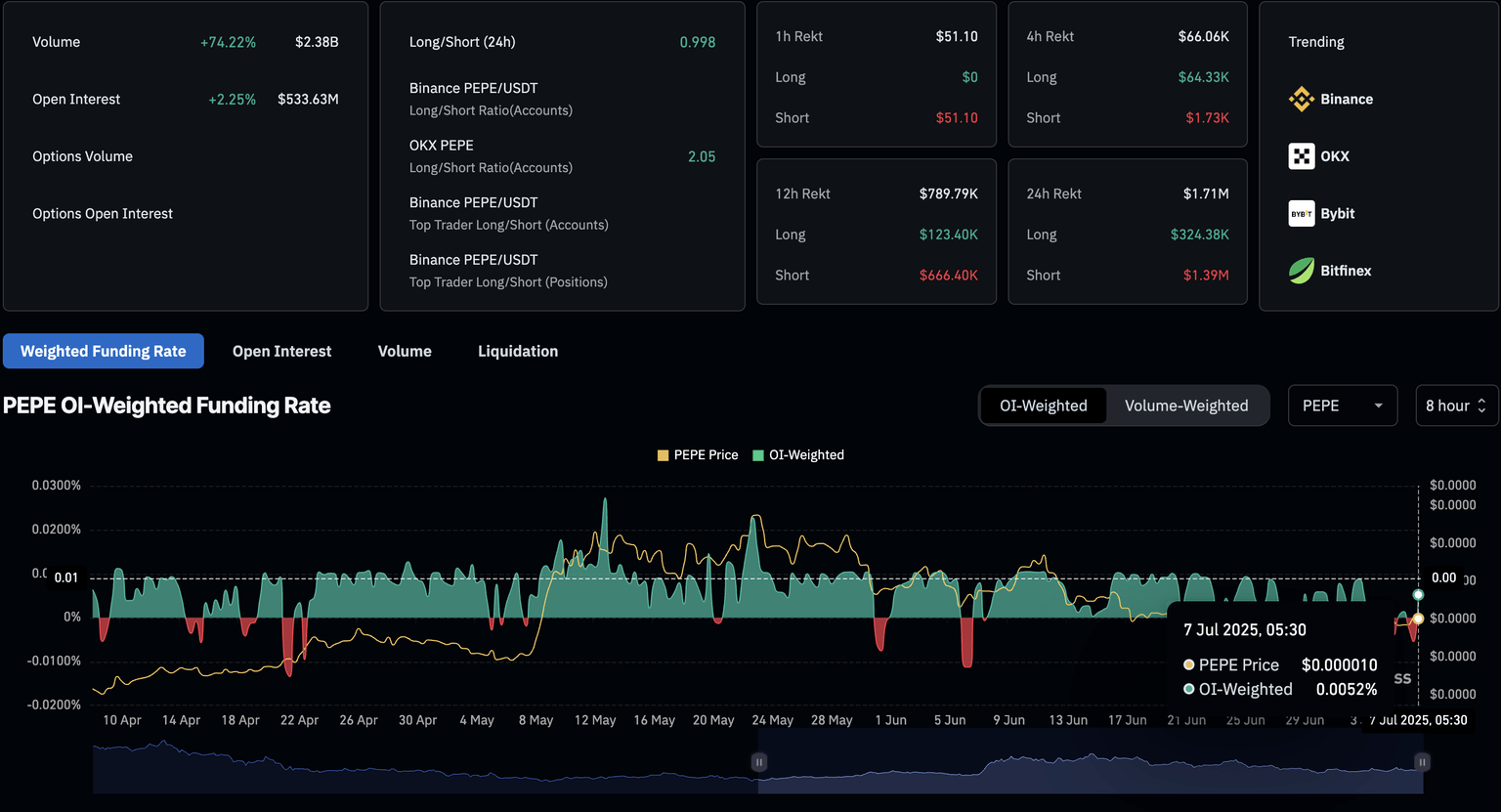1501x812 pixels.
Task: Click the Bybit logo icon
Action: 1301,213
